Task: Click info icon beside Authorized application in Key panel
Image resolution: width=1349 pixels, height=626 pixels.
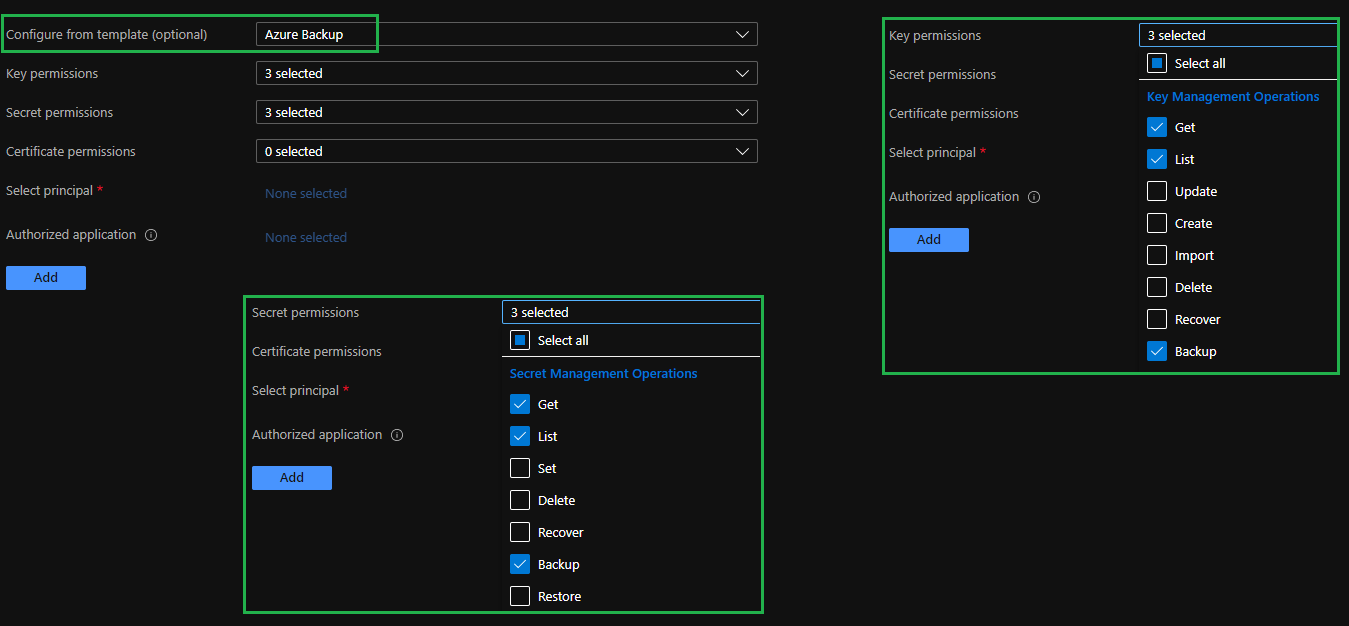Action: point(1034,197)
